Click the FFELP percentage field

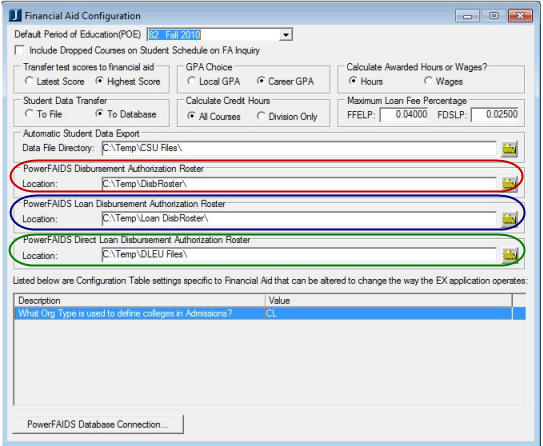[x=404, y=115]
